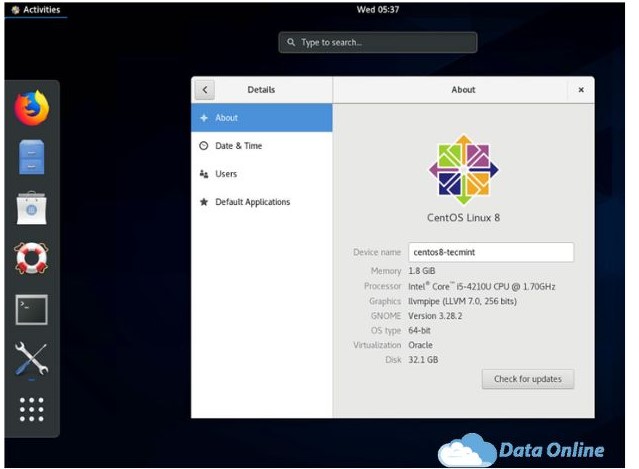The width and height of the screenshot is (639, 469).
Task: Click the Disk value '32.1 GB'
Action: (423, 360)
